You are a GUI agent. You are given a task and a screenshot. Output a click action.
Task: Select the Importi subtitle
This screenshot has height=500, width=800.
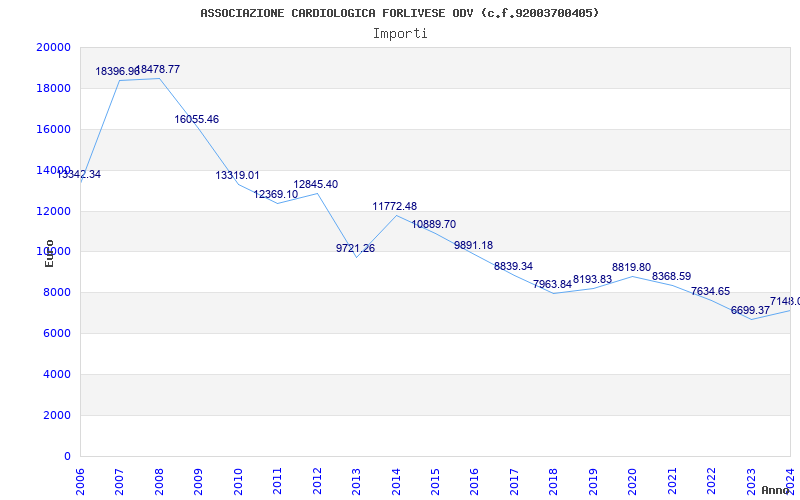point(400,34)
